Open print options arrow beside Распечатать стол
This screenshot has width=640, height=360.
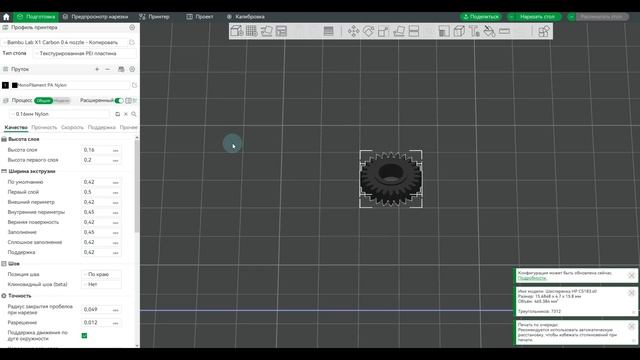point(571,17)
